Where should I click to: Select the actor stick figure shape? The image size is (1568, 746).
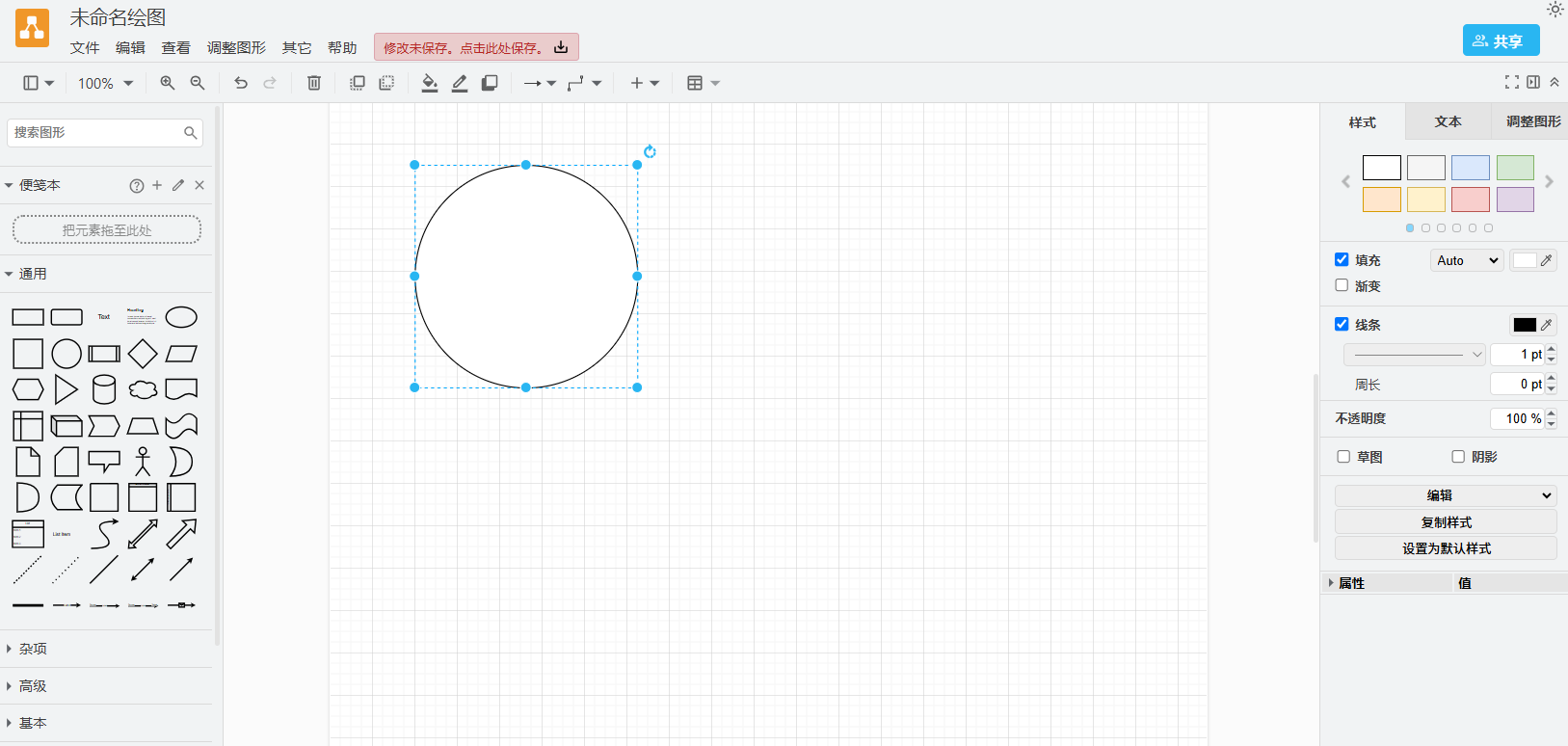click(143, 462)
